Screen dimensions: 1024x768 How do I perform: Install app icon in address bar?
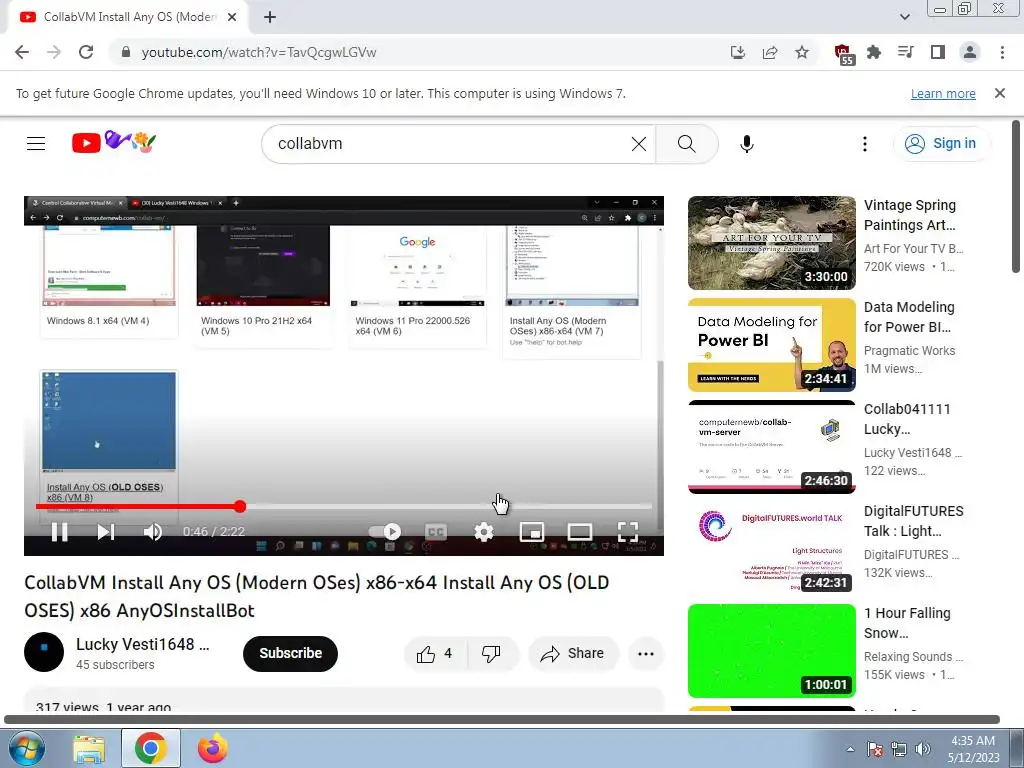[738, 52]
